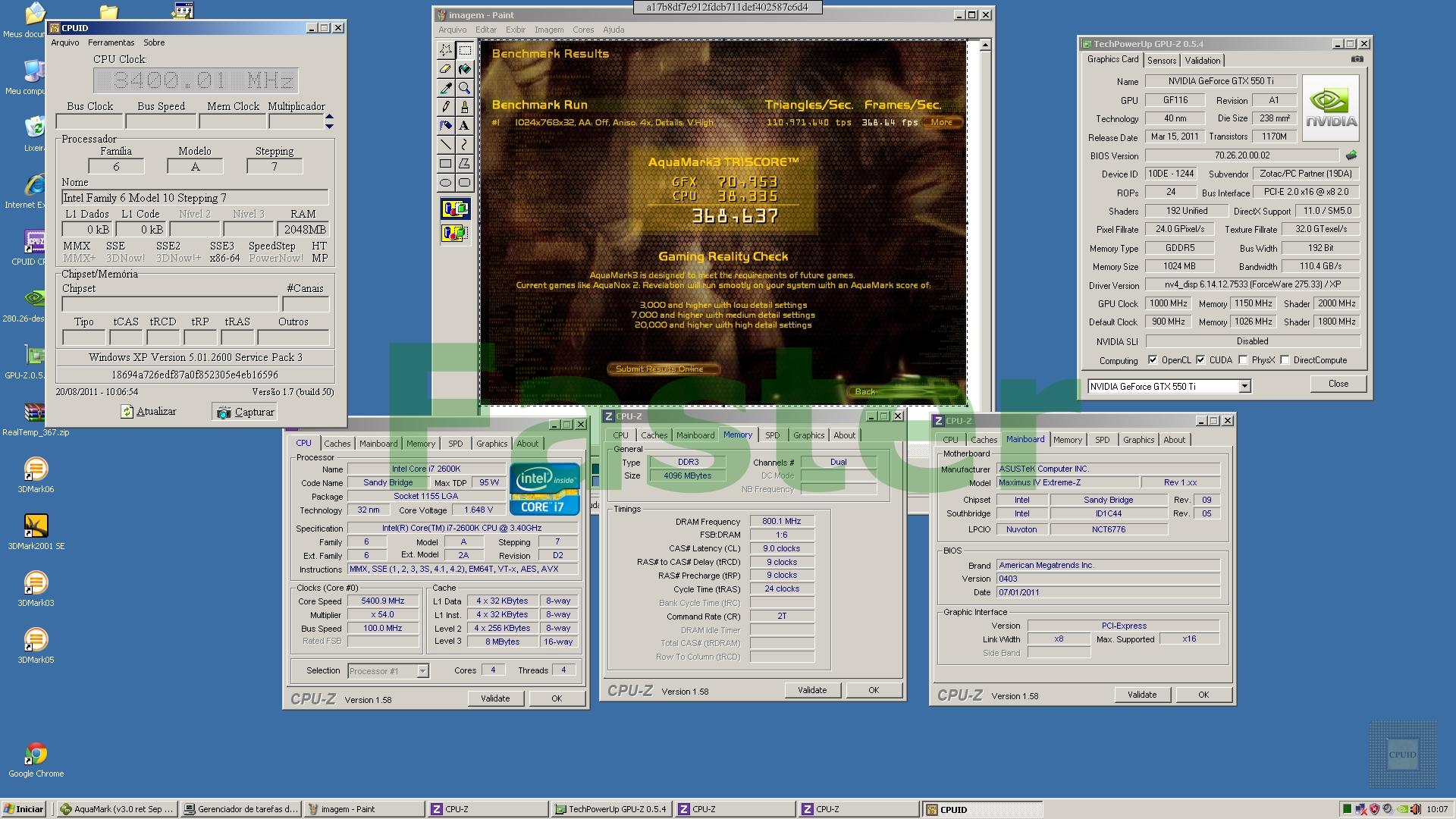The height and width of the screenshot is (819, 1456).
Task: Click OK in the middle CPU-Z Memory window
Action: (x=874, y=690)
